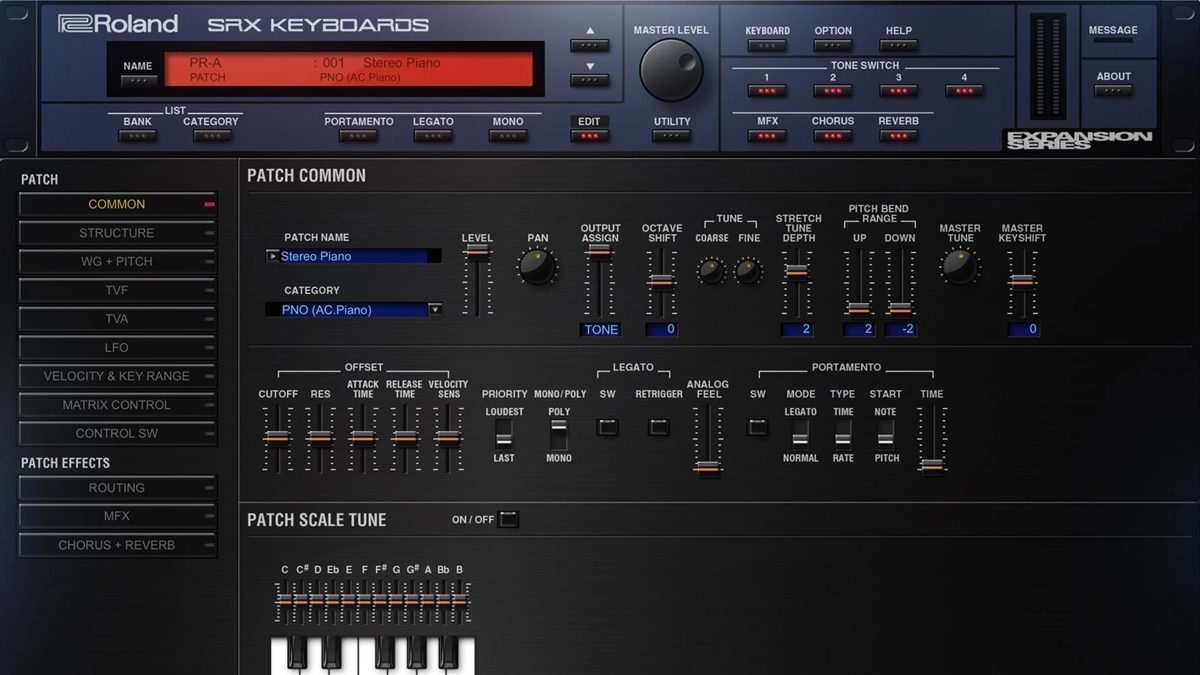1200x675 pixels.
Task: Open the BANK list button
Action: (x=137, y=136)
